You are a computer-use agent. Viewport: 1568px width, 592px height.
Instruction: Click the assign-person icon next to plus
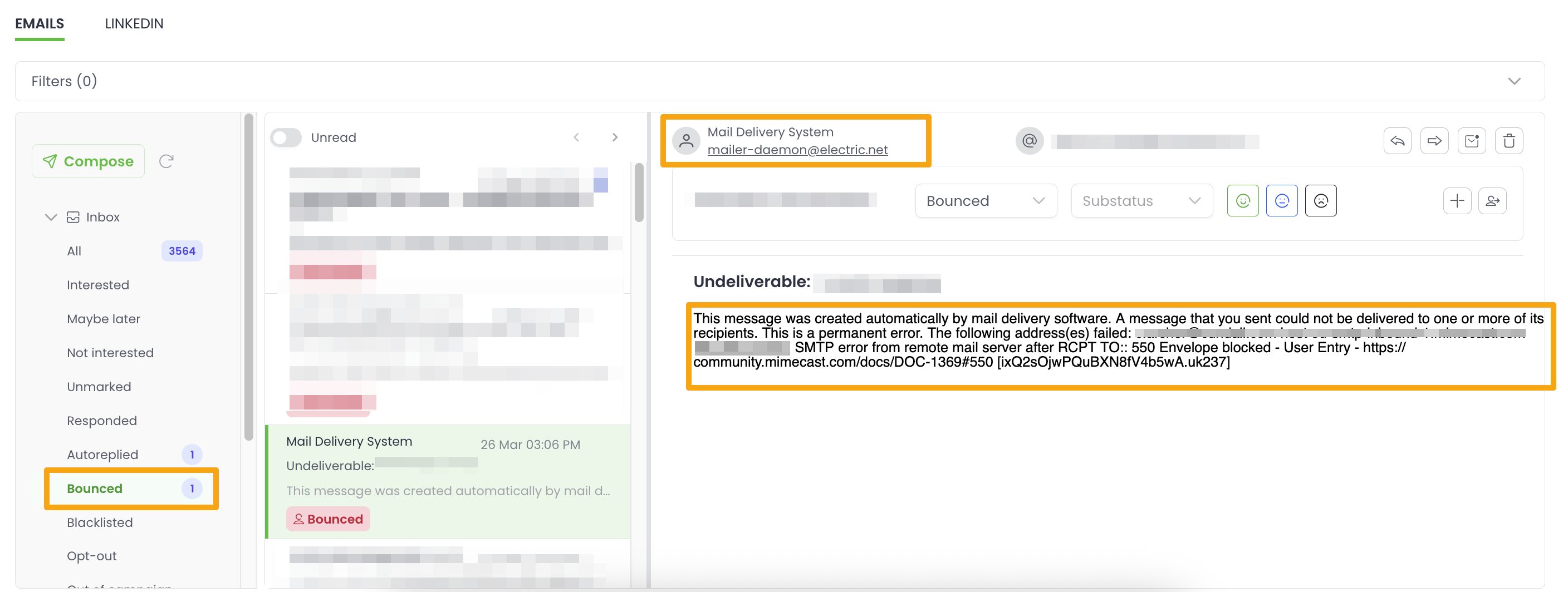point(1492,200)
